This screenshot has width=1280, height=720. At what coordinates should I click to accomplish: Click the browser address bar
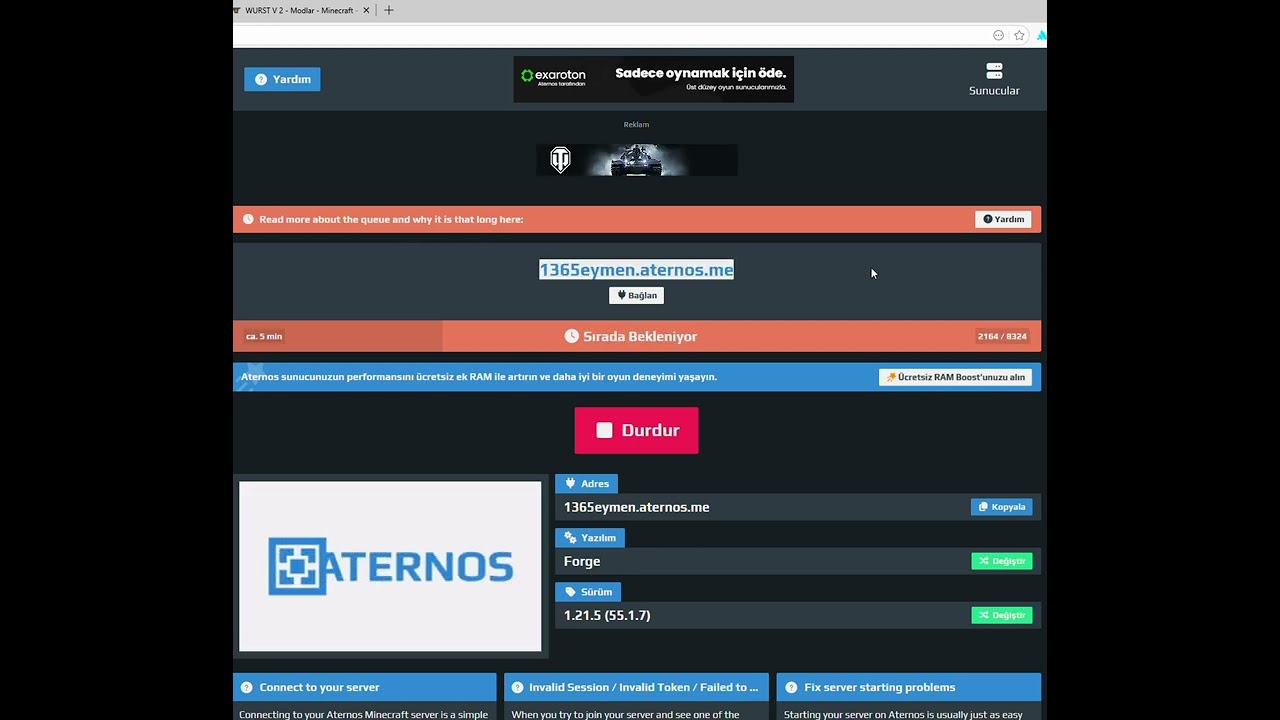point(610,35)
